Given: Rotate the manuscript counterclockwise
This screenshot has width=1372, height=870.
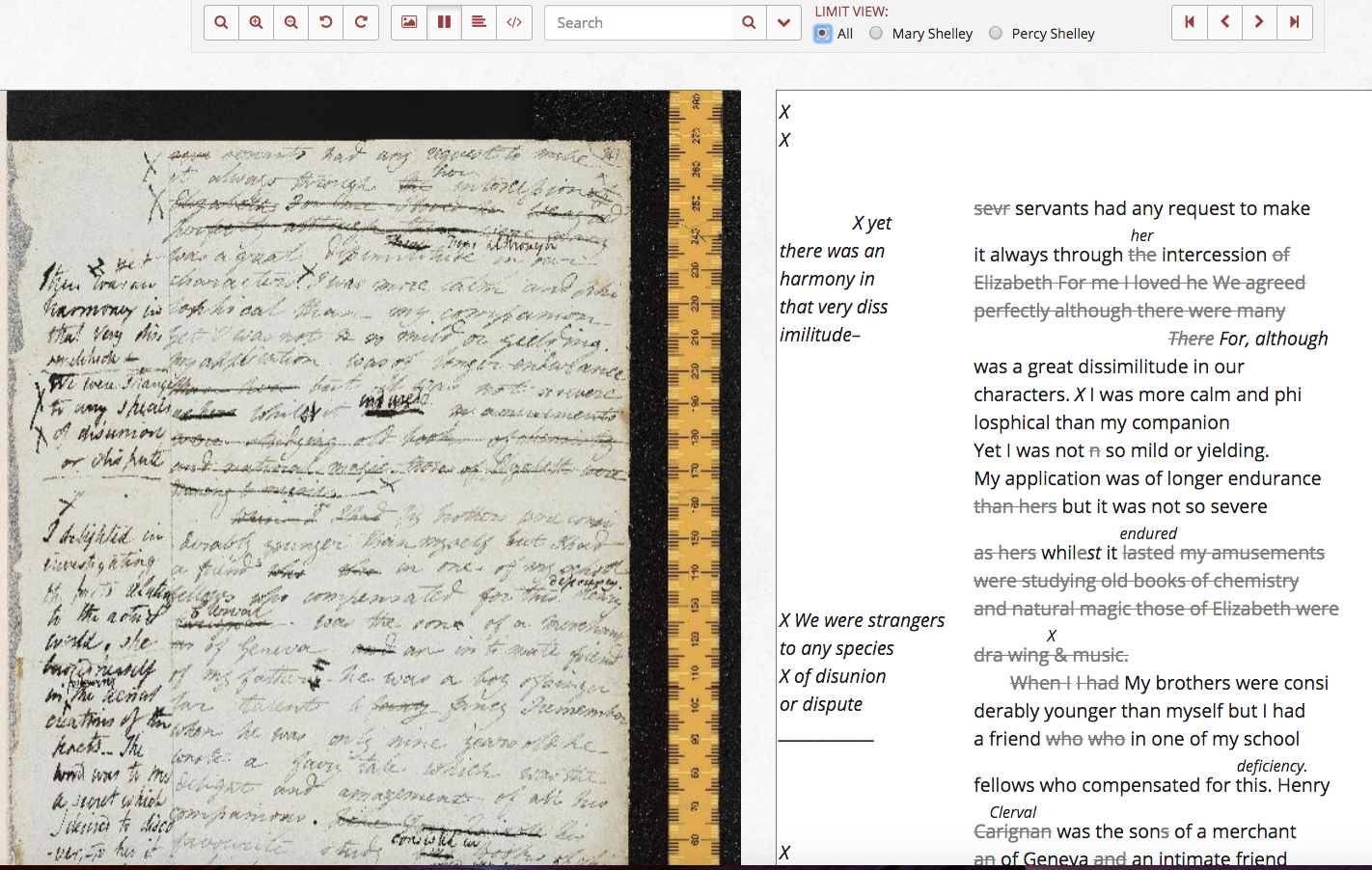Looking at the screenshot, I should click(x=326, y=22).
